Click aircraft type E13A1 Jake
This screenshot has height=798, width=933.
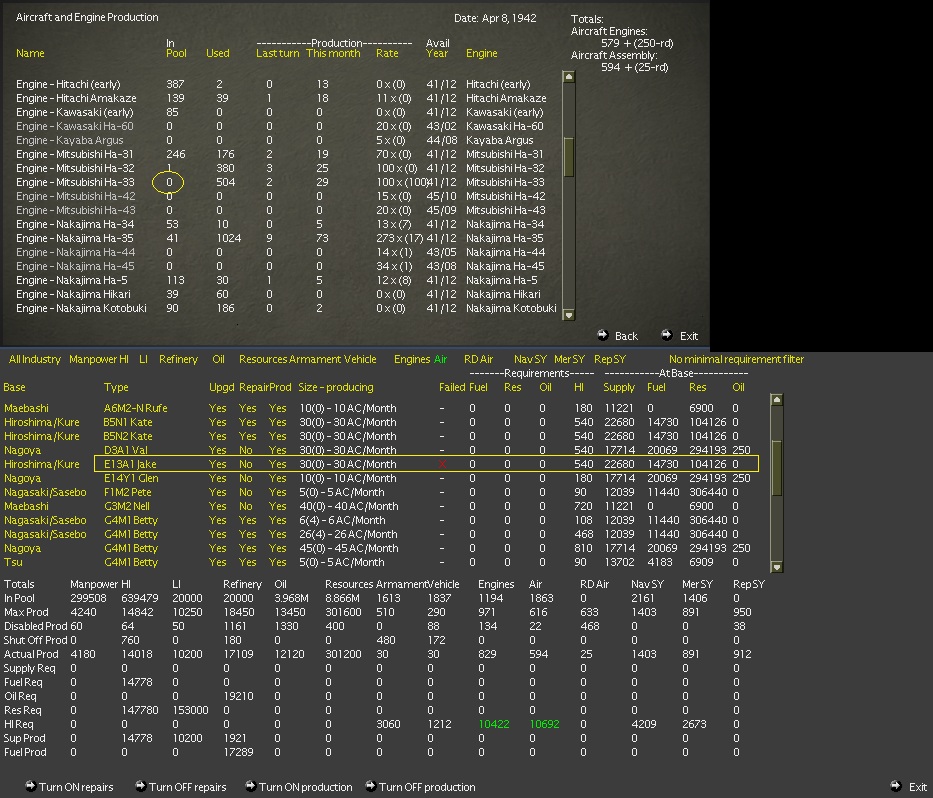point(130,464)
